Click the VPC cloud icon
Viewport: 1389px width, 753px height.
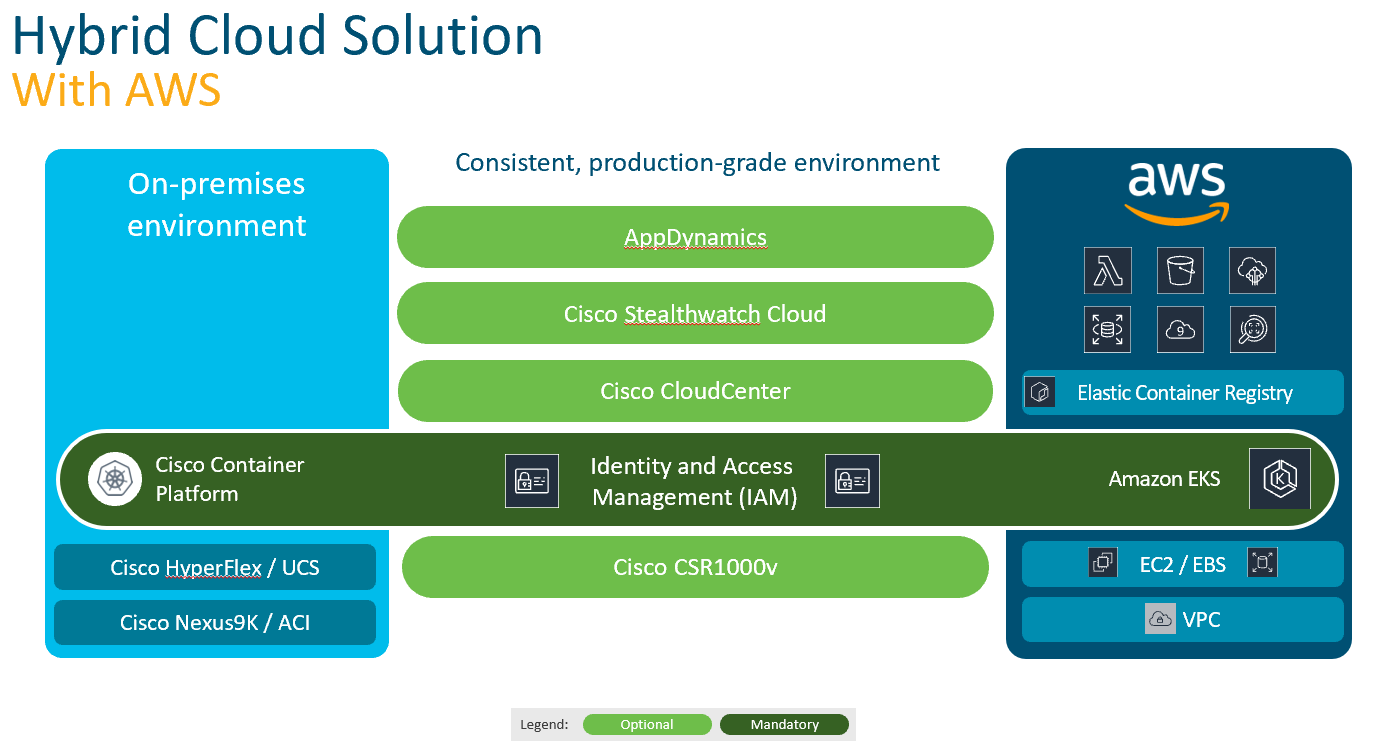click(x=1160, y=618)
